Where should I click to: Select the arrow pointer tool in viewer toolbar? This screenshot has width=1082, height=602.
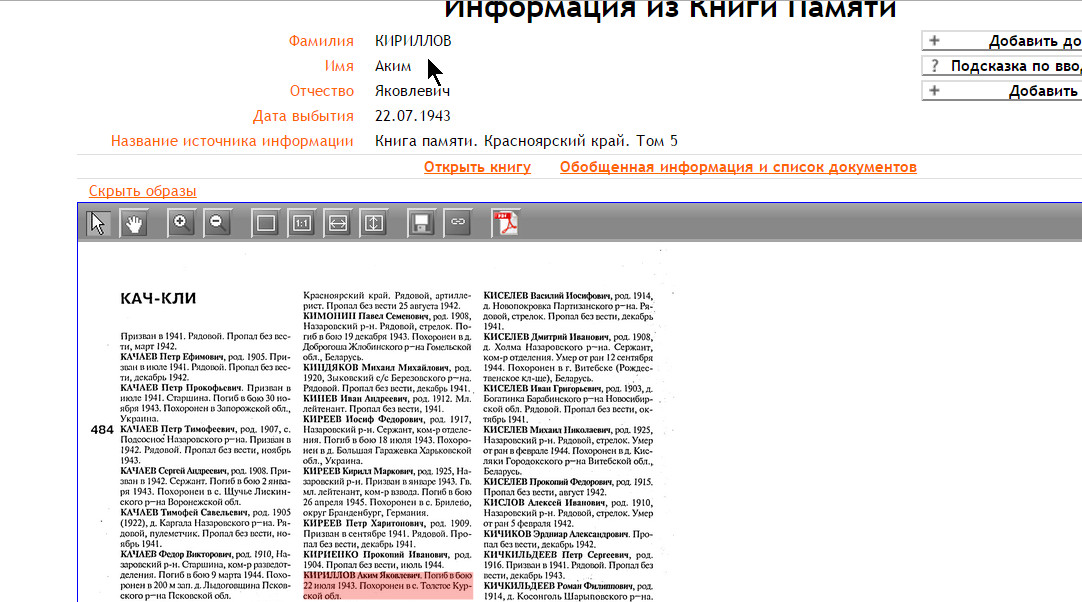coord(98,223)
